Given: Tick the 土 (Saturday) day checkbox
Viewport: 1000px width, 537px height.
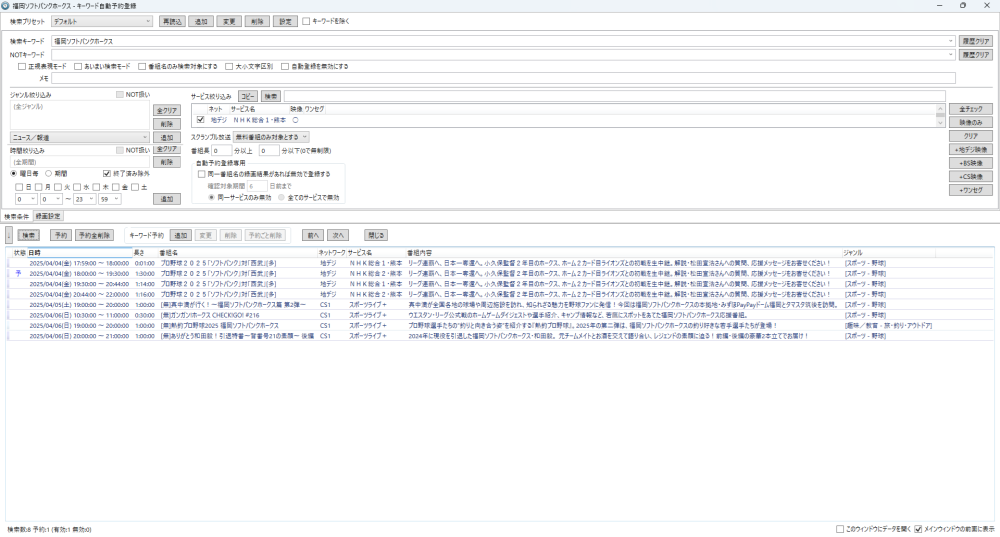Looking at the screenshot, I should (x=135, y=188).
